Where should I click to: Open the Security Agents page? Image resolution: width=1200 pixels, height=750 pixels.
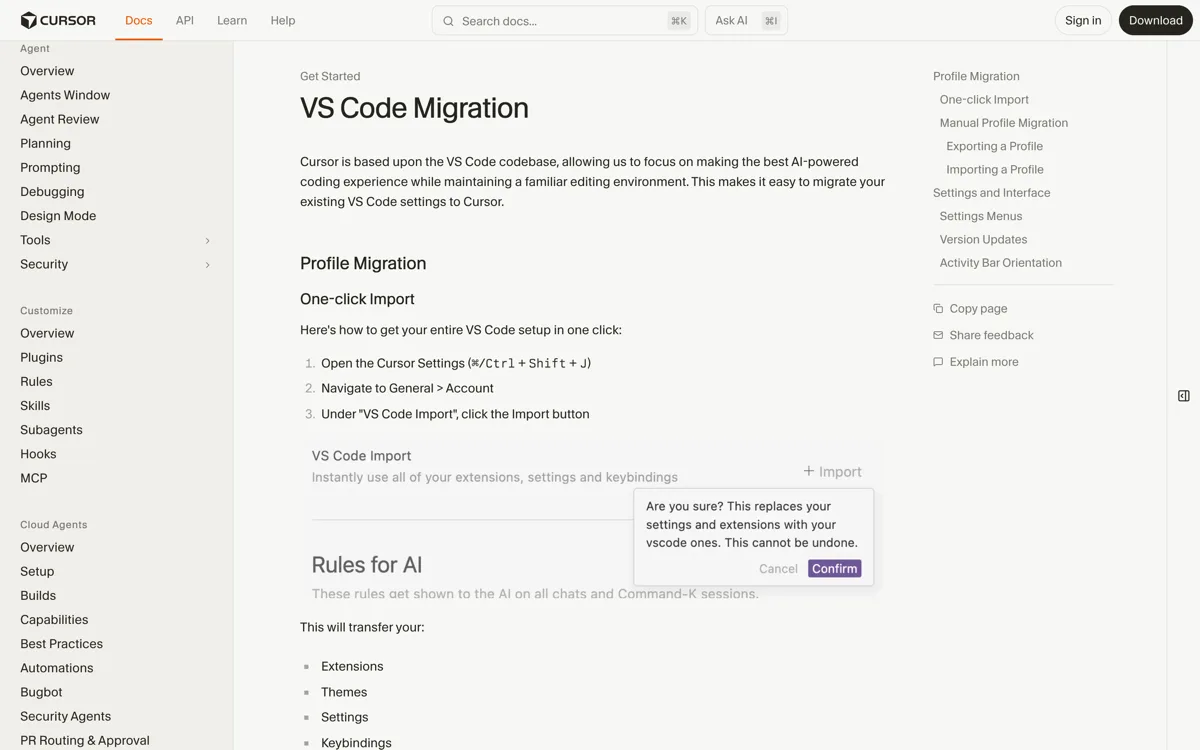tap(65, 716)
